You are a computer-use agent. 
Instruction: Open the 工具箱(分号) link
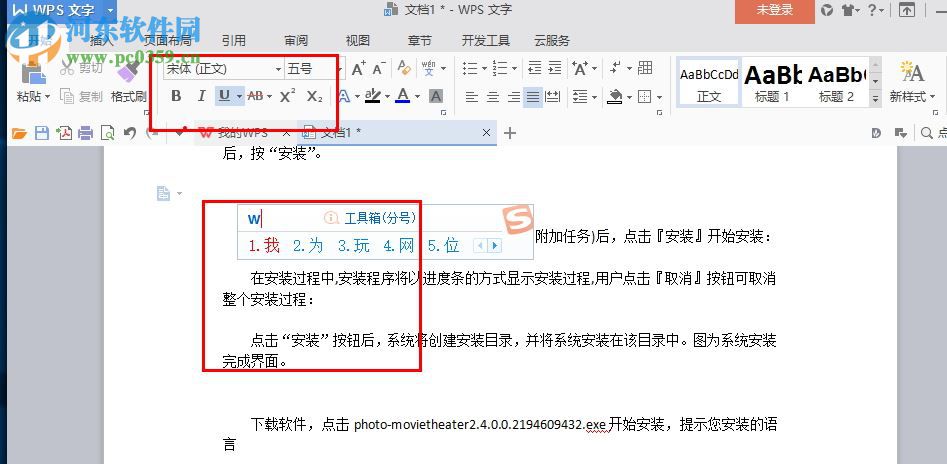point(380,218)
